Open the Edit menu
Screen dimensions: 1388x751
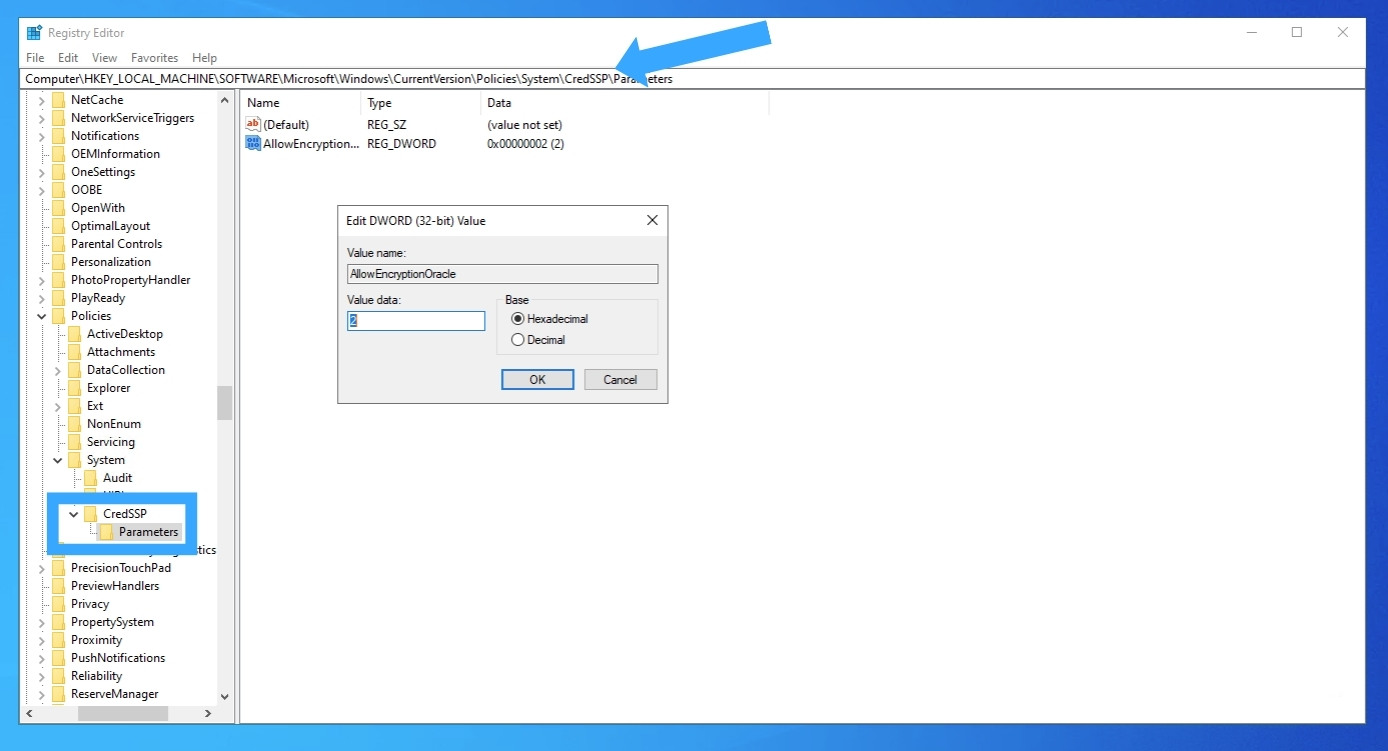[68, 58]
